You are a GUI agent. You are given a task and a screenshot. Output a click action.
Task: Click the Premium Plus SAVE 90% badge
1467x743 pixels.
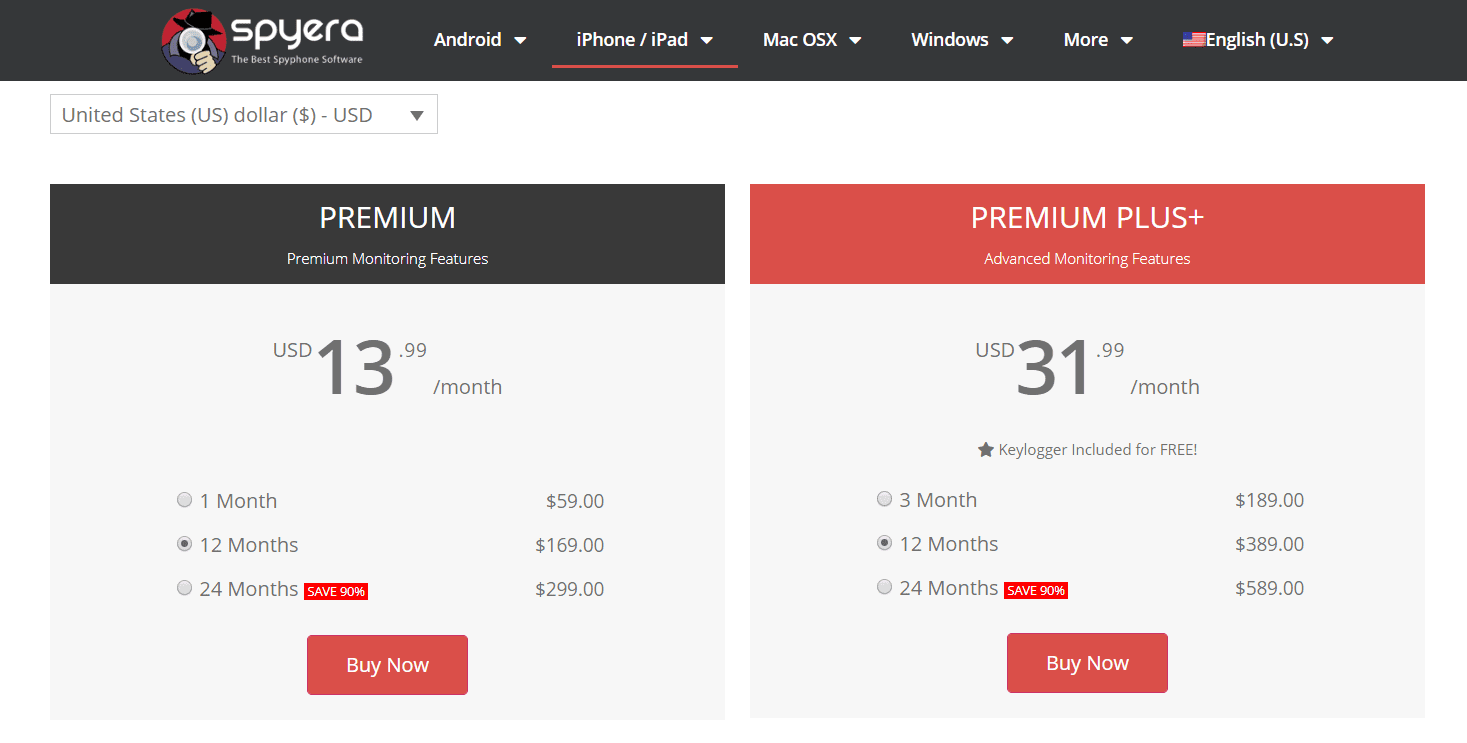pyautogui.click(x=1036, y=590)
